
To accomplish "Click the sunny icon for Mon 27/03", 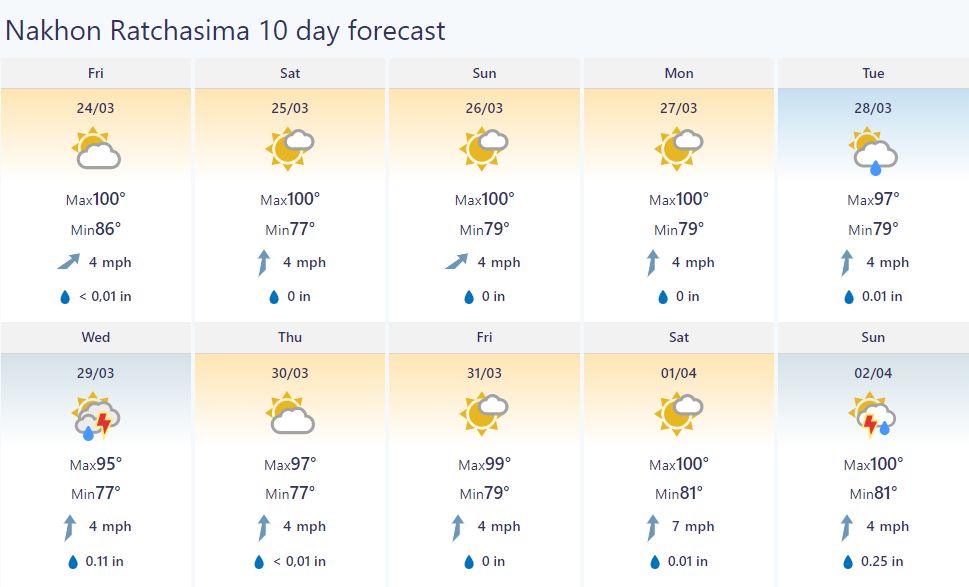I will (679, 148).
